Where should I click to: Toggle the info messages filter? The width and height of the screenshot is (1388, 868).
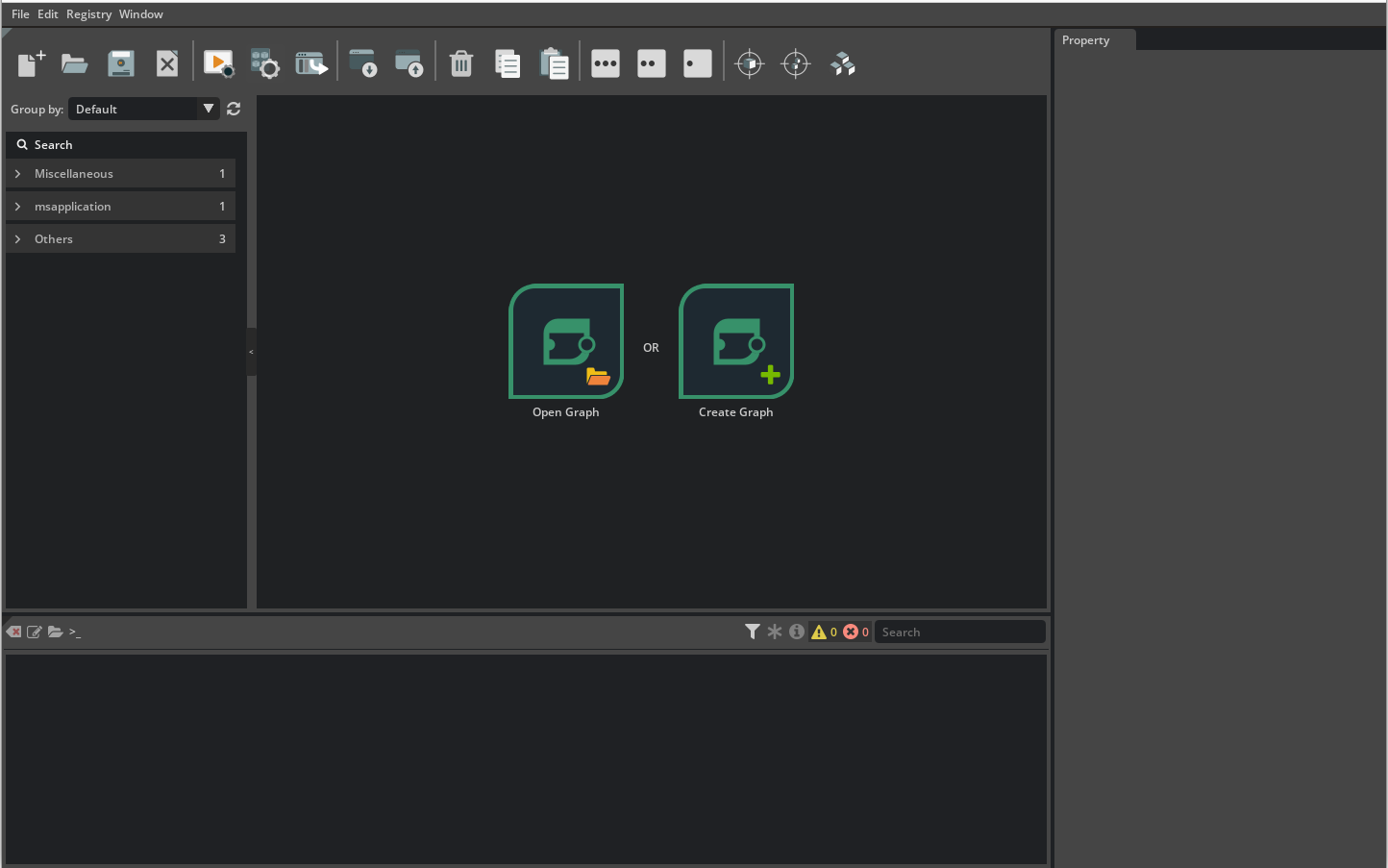797,632
